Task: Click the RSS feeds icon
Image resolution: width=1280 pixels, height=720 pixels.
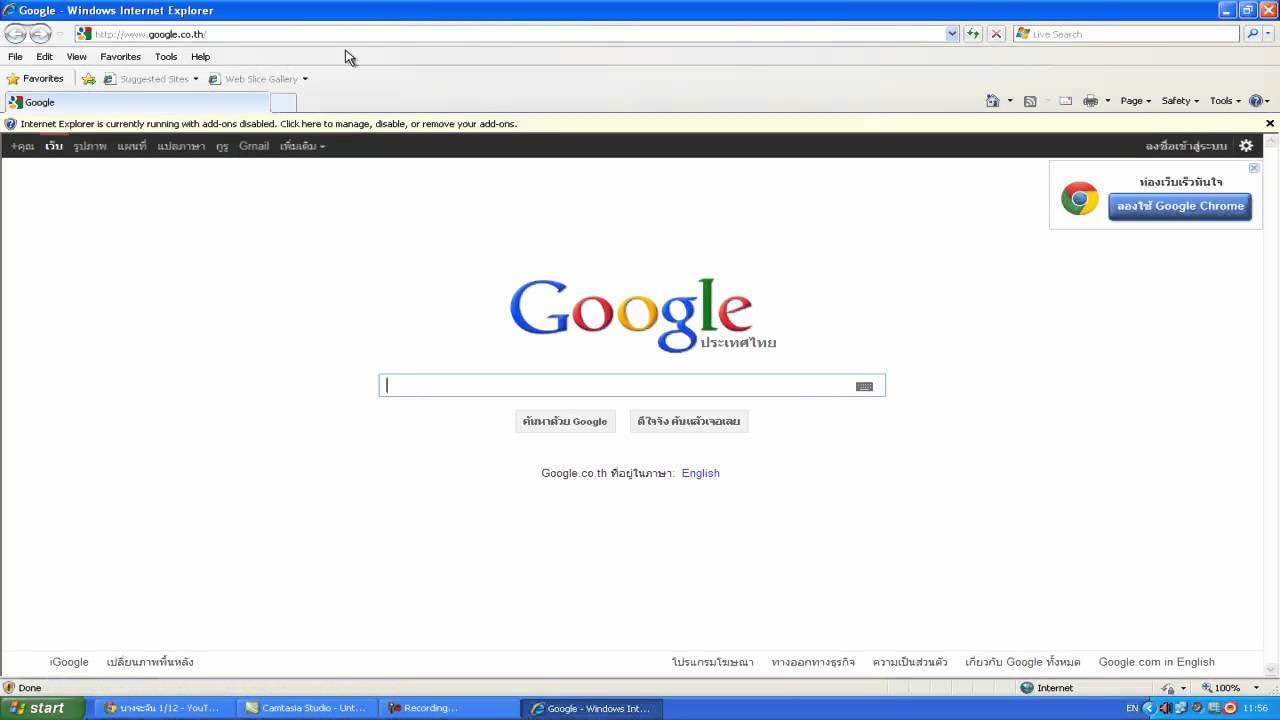Action: click(1030, 101)
